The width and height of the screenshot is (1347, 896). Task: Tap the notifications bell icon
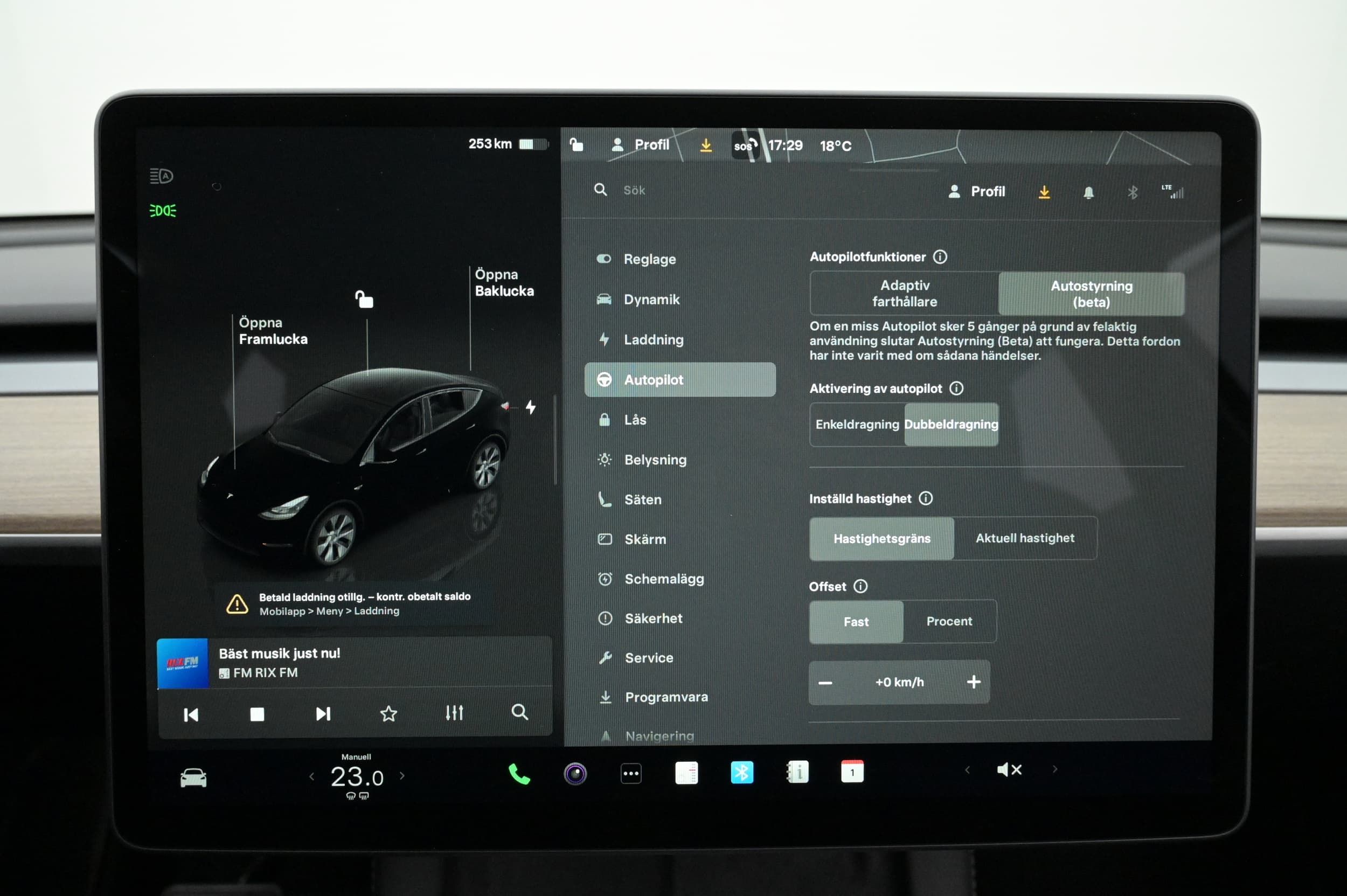tap(1088, 192)
